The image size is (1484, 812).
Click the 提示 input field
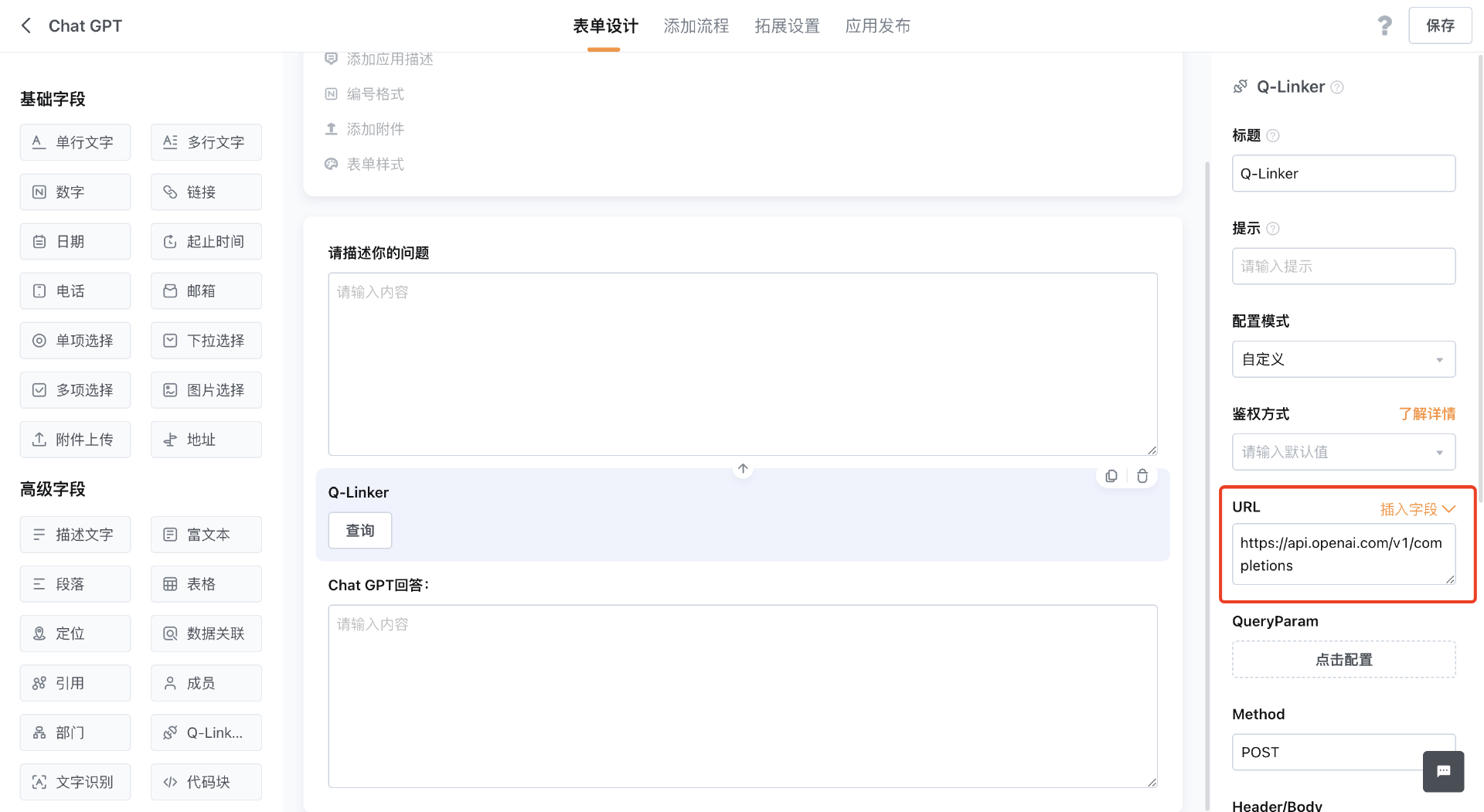click(1343, 266)
